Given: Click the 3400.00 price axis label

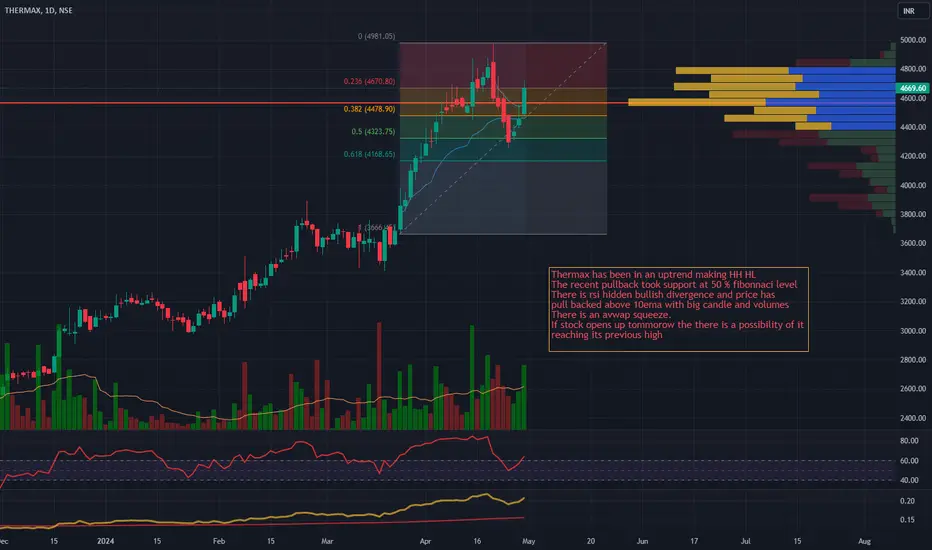Looking at the screenshot, I should click(913, 273).
